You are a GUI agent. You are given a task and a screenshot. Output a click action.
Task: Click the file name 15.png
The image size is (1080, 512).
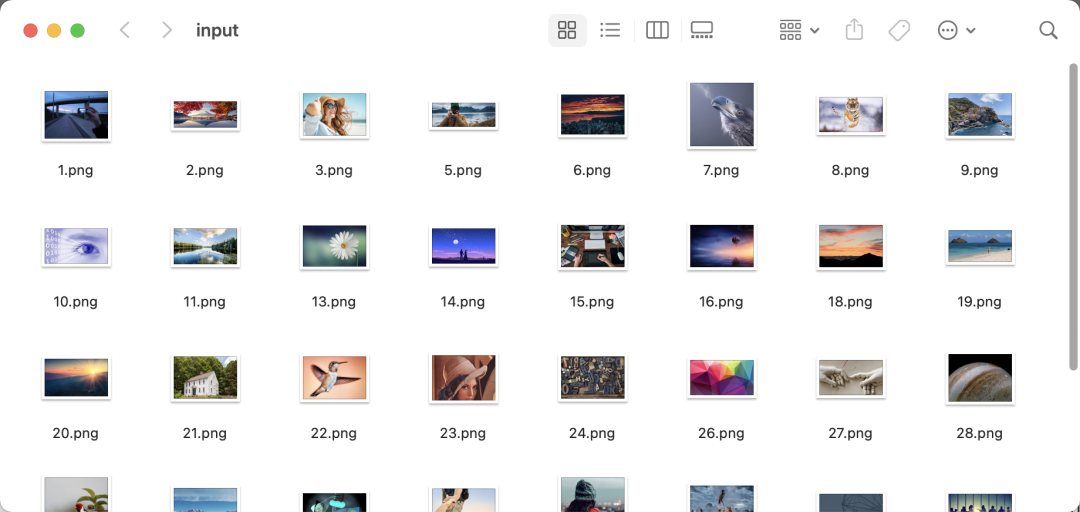592,302
